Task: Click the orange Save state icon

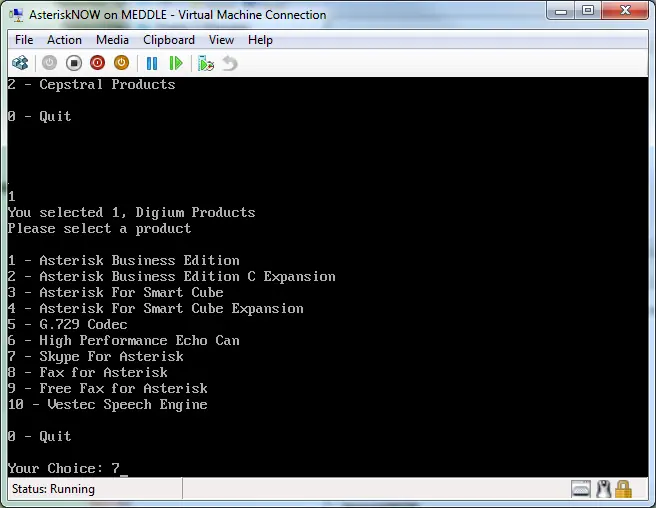Action: [x=121, y=63]
